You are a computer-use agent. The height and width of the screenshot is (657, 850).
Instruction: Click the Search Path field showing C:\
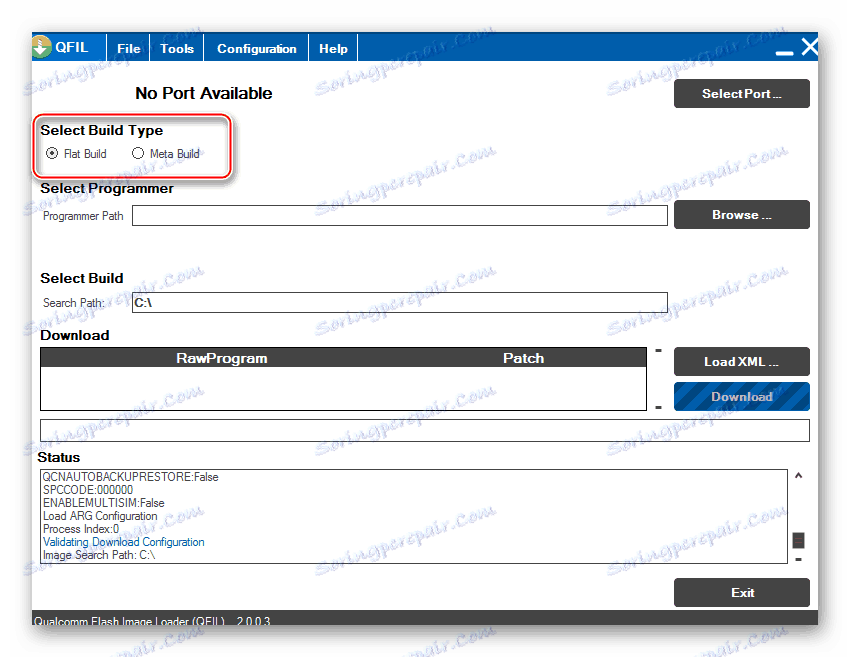[x=400, y=302]
